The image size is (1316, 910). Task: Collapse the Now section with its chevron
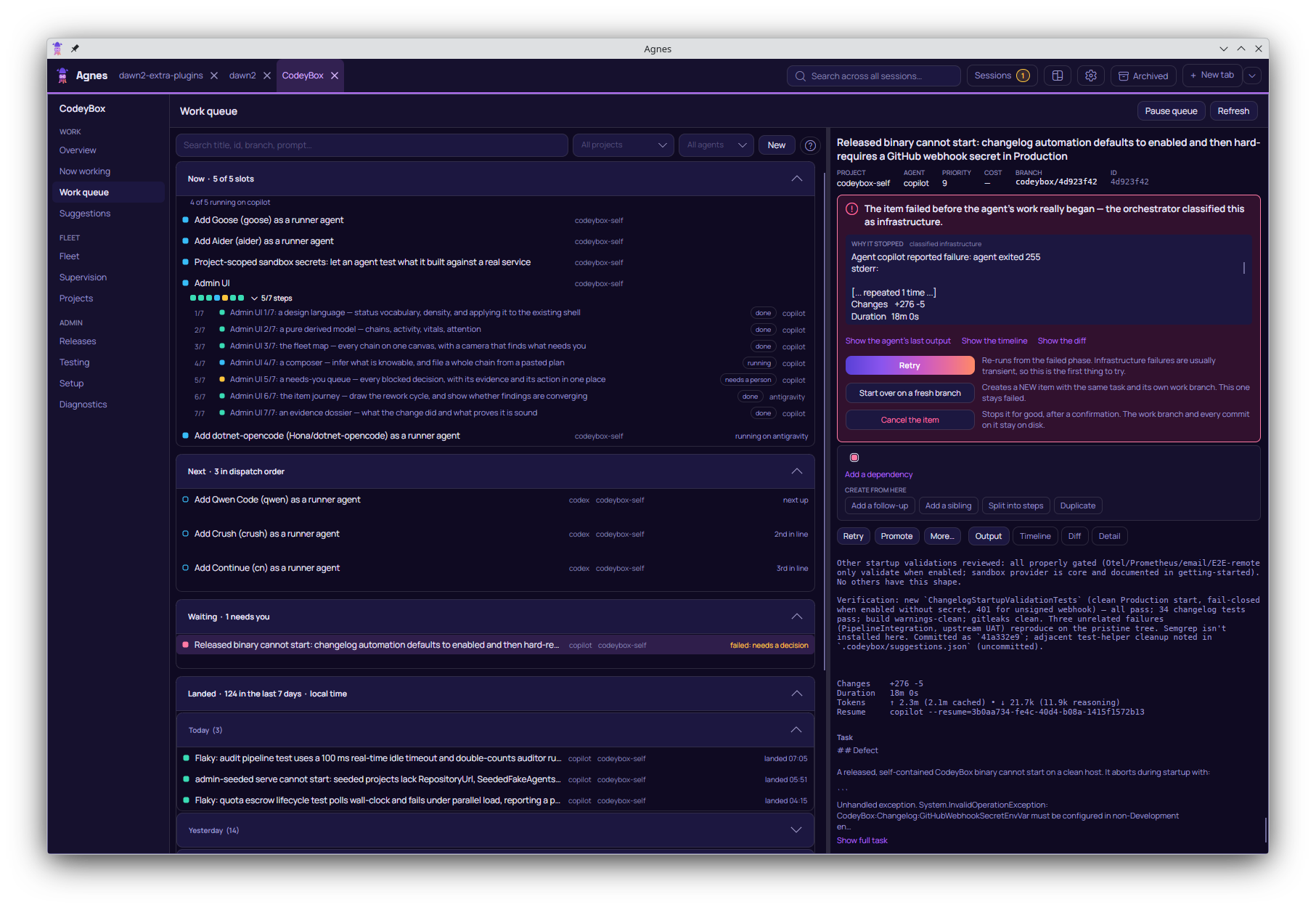coord(797,179)
